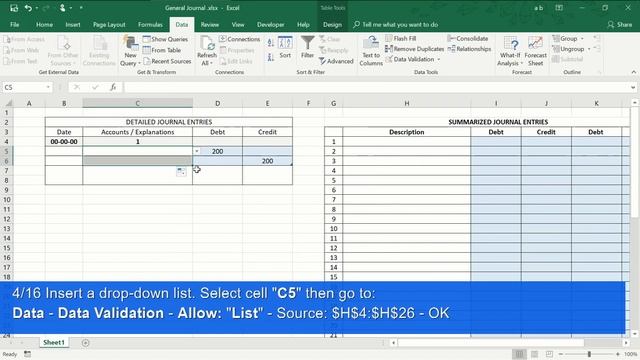Expand the Name Box dropdown
This screenshot has height=360, width=640.
pos(48,87)
